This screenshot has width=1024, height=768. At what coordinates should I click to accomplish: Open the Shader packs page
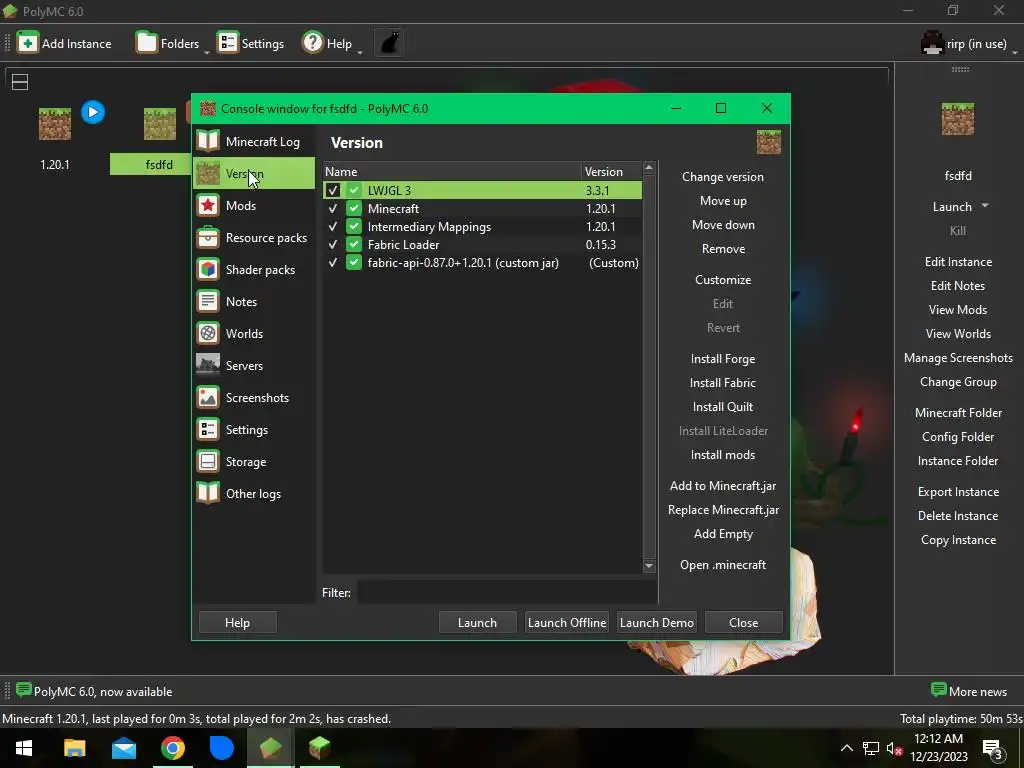(x=254, y=270)
